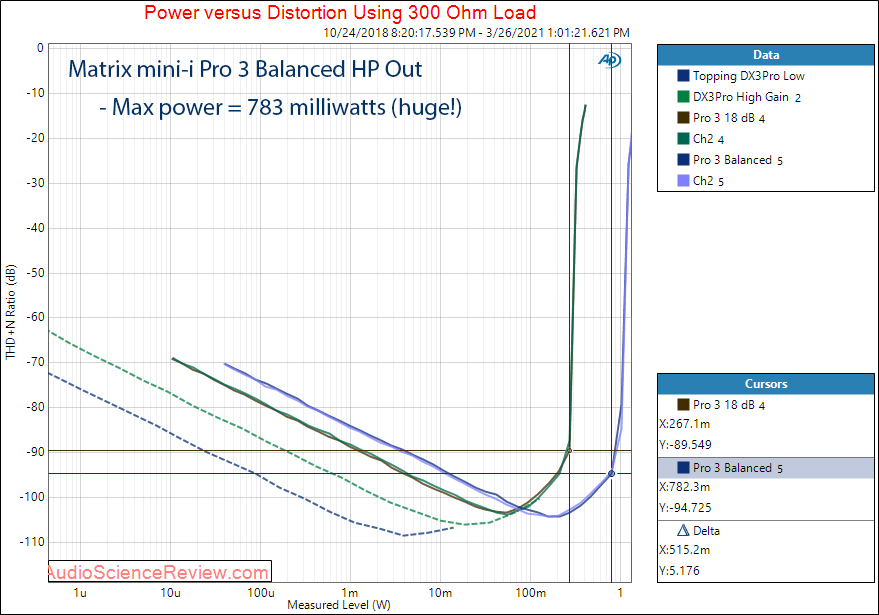Click the Delta X:515.2m value
879x615 pixels.
684,550
